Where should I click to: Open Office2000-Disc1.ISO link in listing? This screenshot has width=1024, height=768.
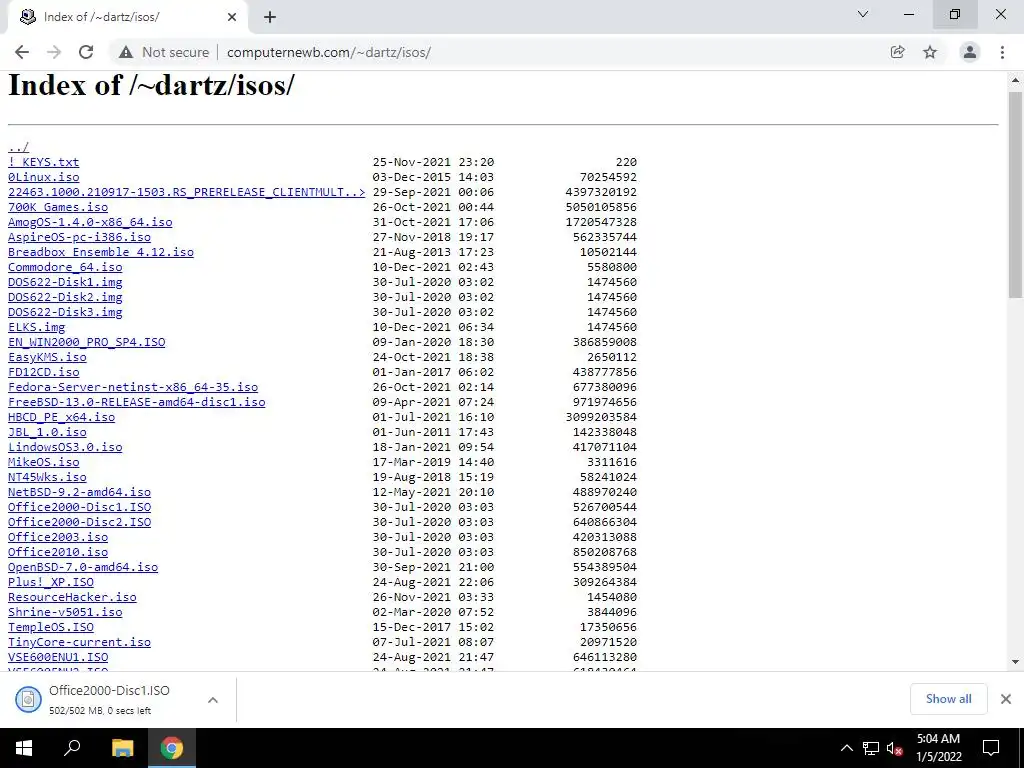coord(79,507)
